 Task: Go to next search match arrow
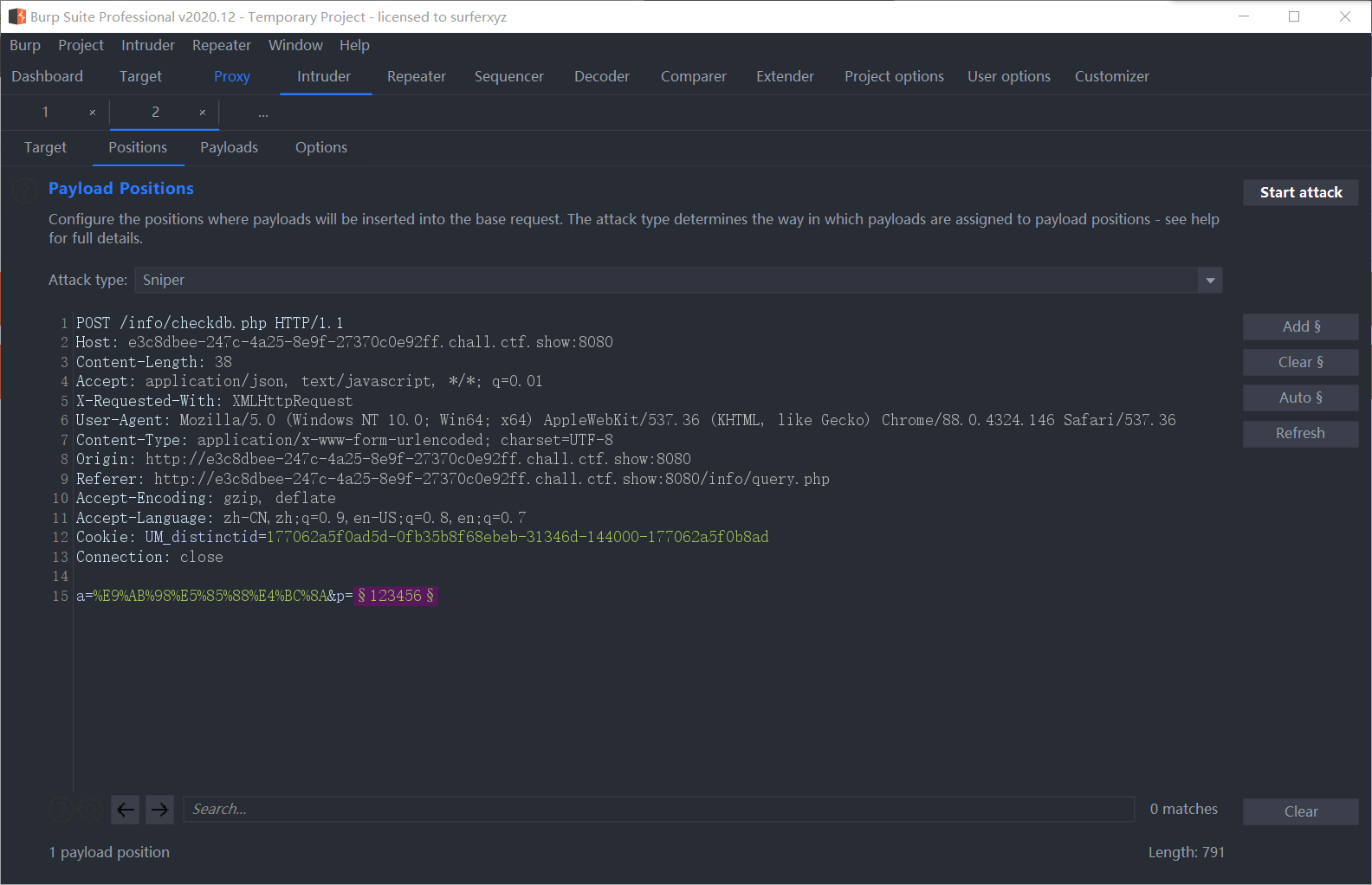pyautogui.click(x=160, y=810)
